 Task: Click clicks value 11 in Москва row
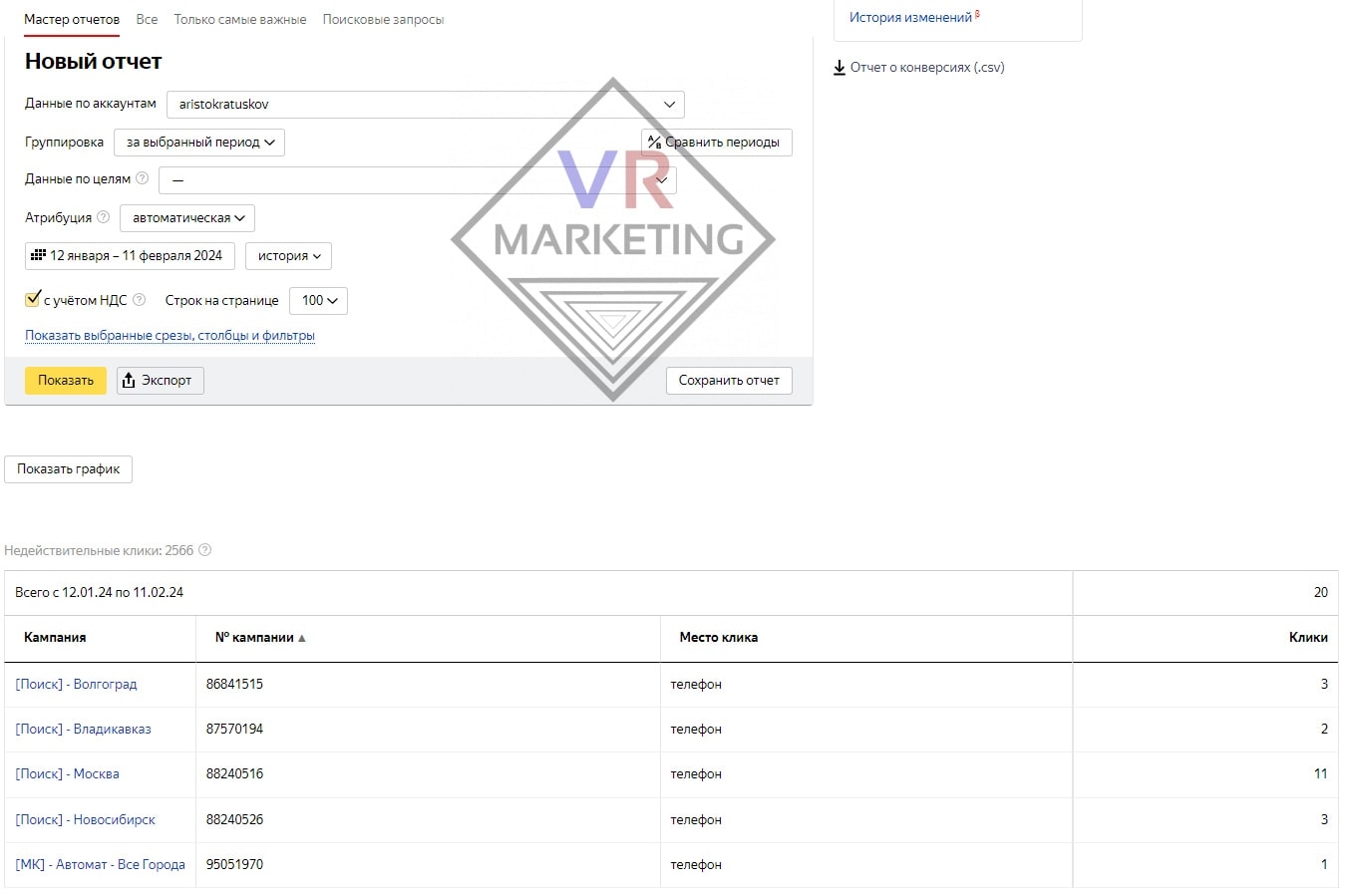[1320, 774]
